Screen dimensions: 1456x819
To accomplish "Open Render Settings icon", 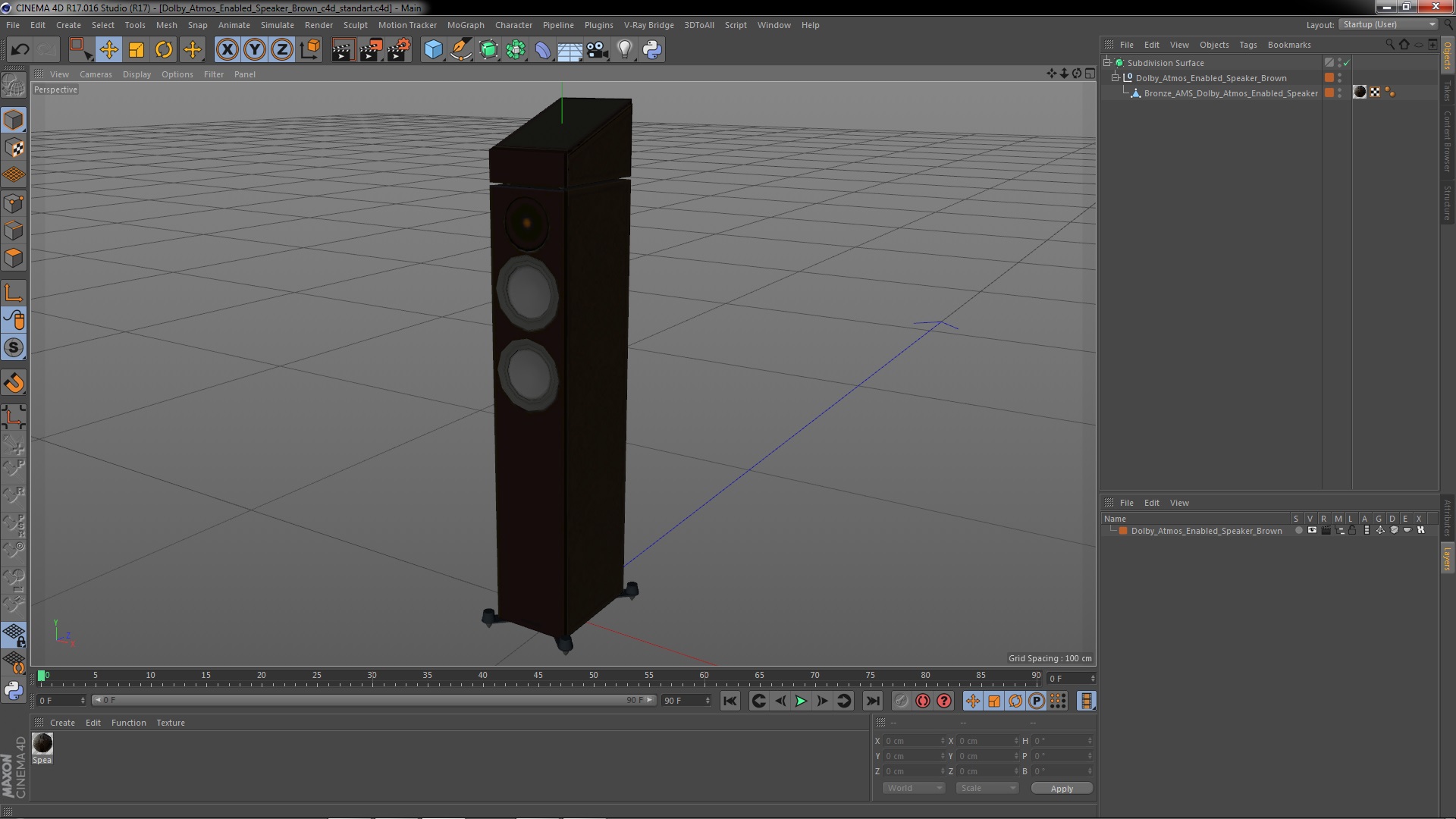I will point(398,50).
